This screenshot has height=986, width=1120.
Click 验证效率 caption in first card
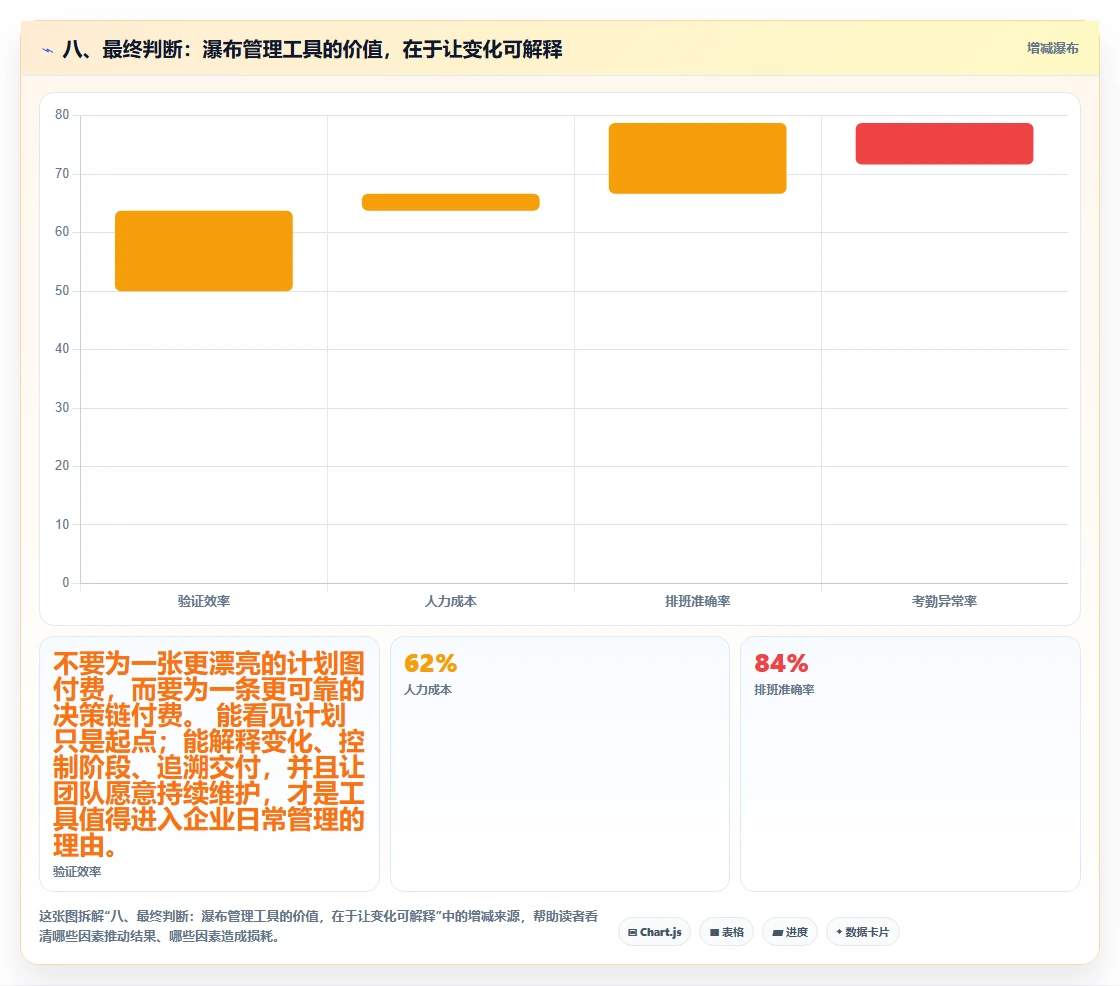point(77,872)
